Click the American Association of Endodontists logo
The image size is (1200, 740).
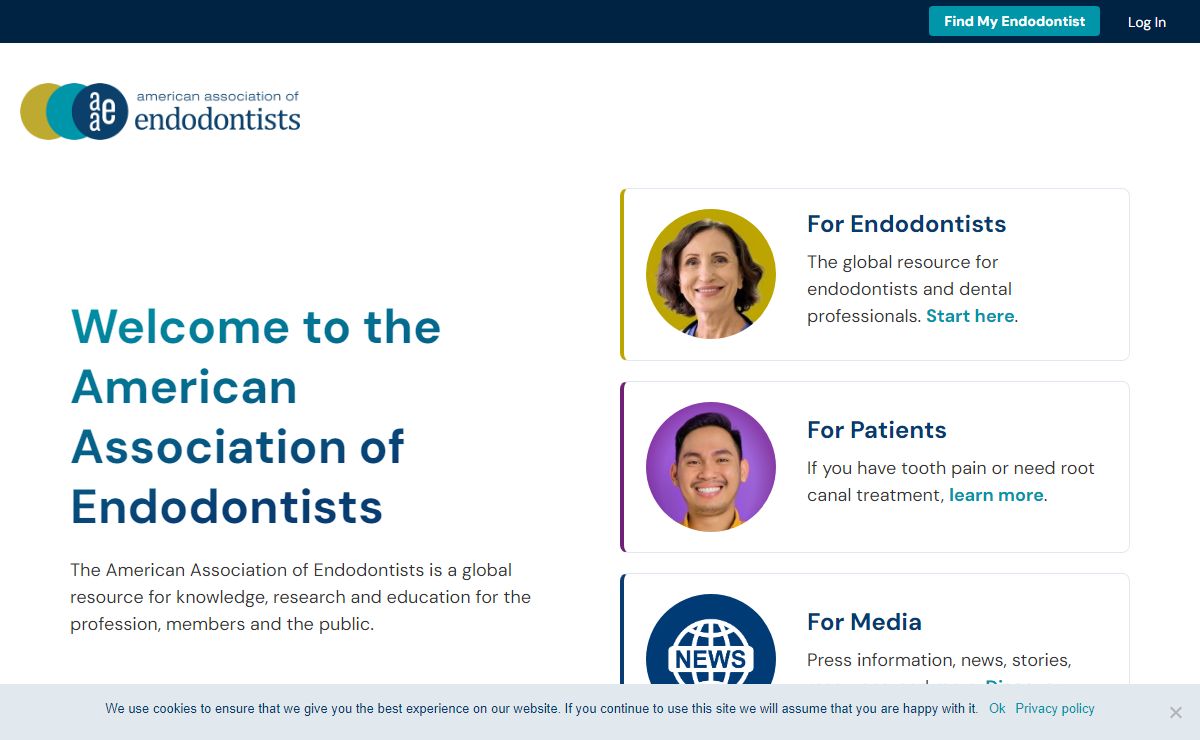160,111
